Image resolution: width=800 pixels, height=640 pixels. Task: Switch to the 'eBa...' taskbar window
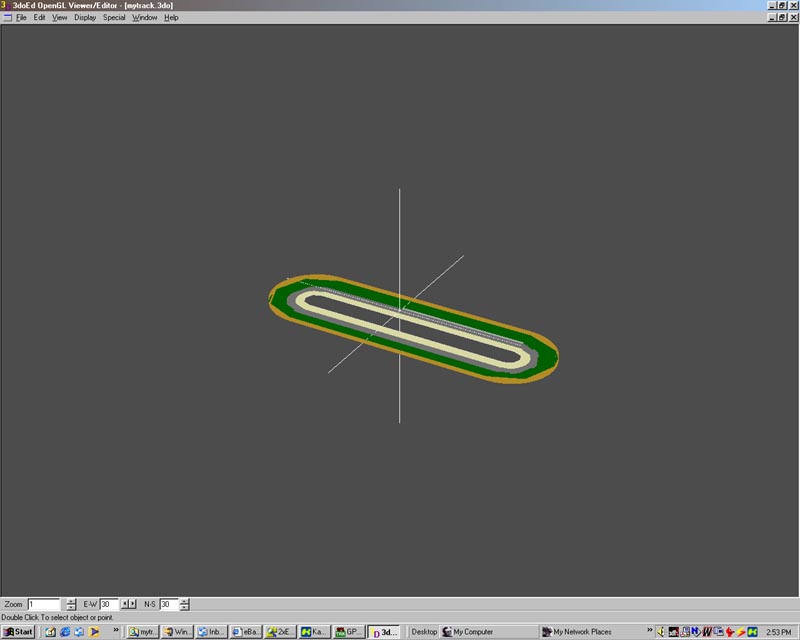pyautogui.click(x=246, y=632)
